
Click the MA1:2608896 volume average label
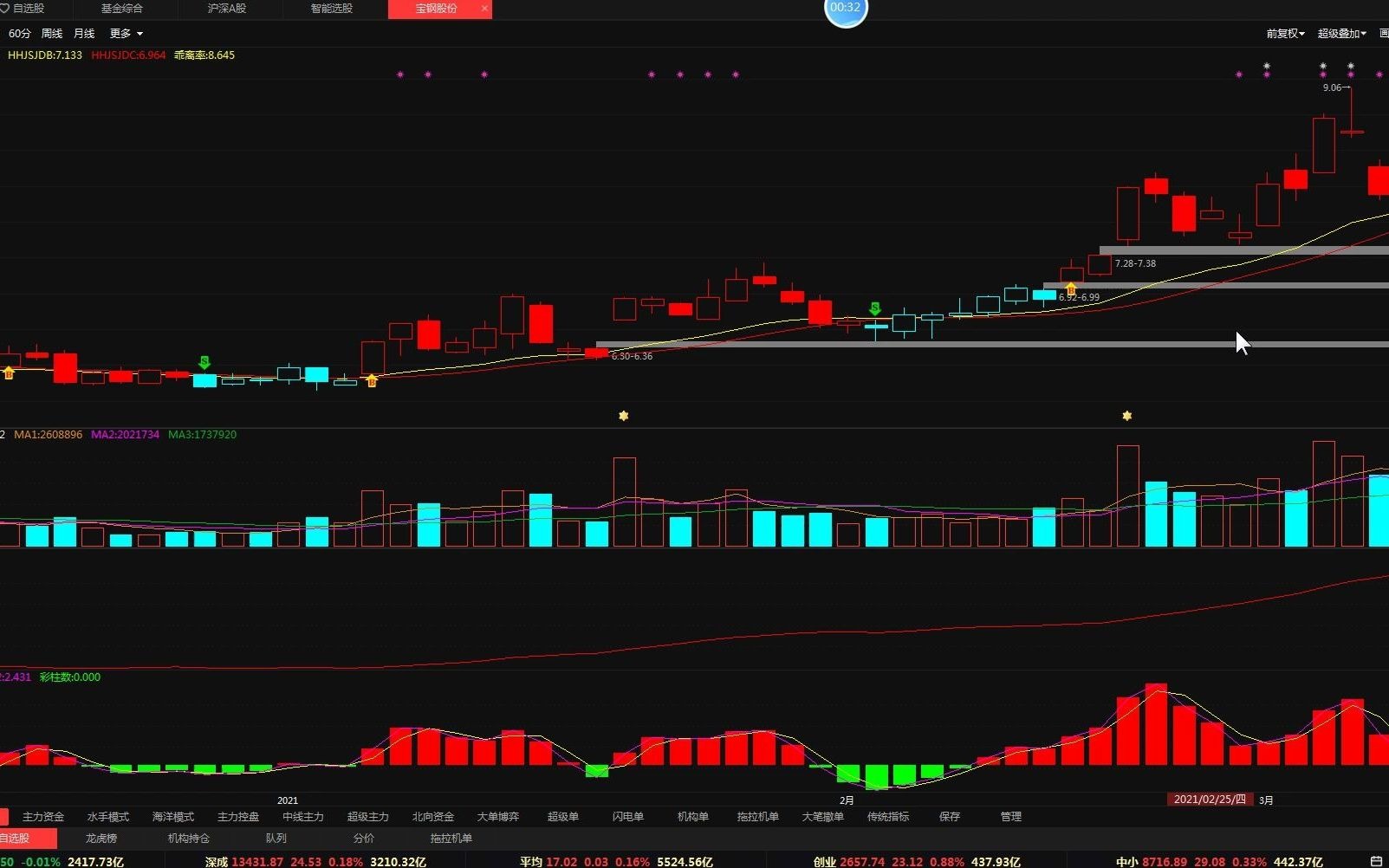click(x=49, y=435)
